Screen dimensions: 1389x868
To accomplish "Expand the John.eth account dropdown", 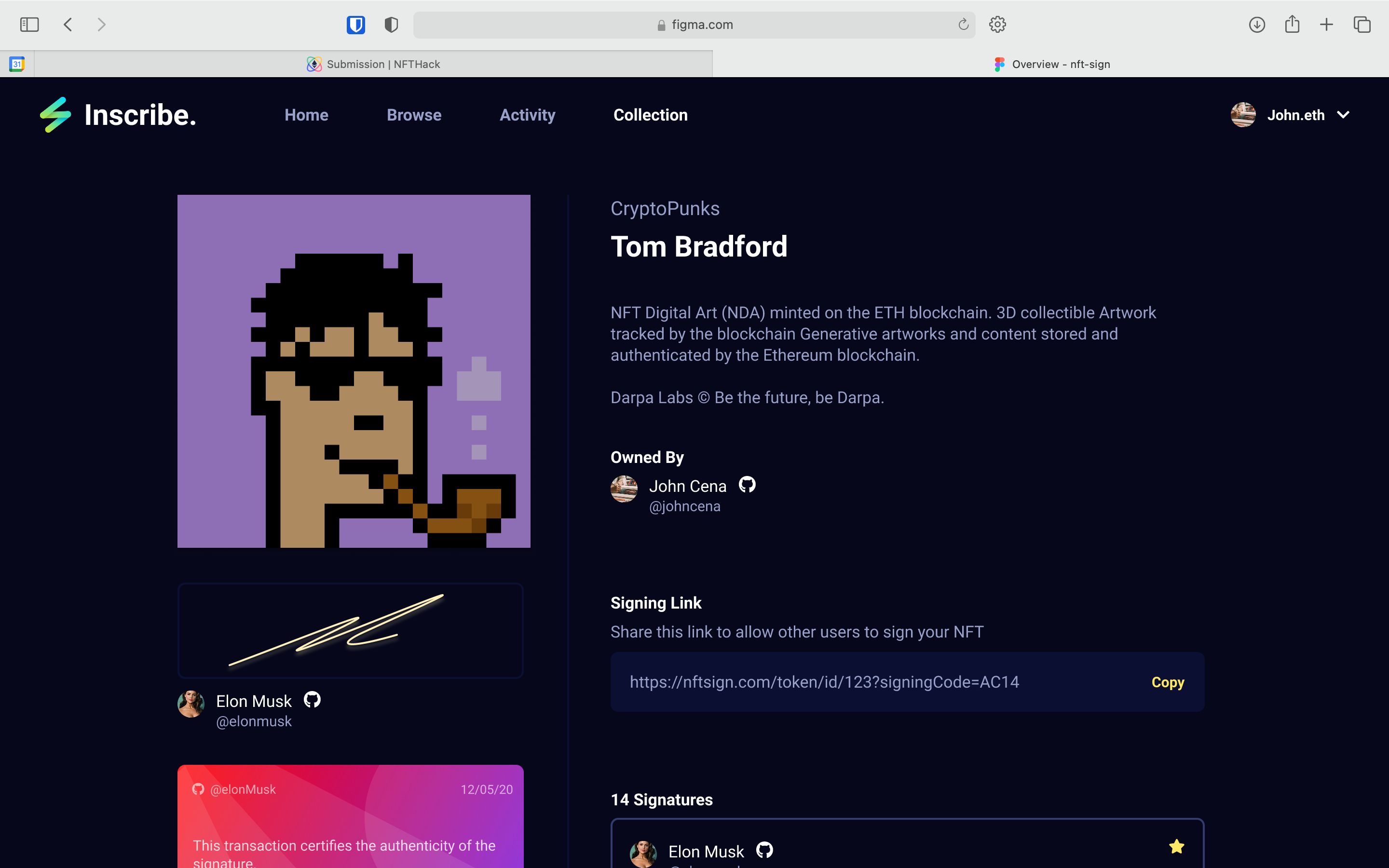I will [x=1346, y=115].
